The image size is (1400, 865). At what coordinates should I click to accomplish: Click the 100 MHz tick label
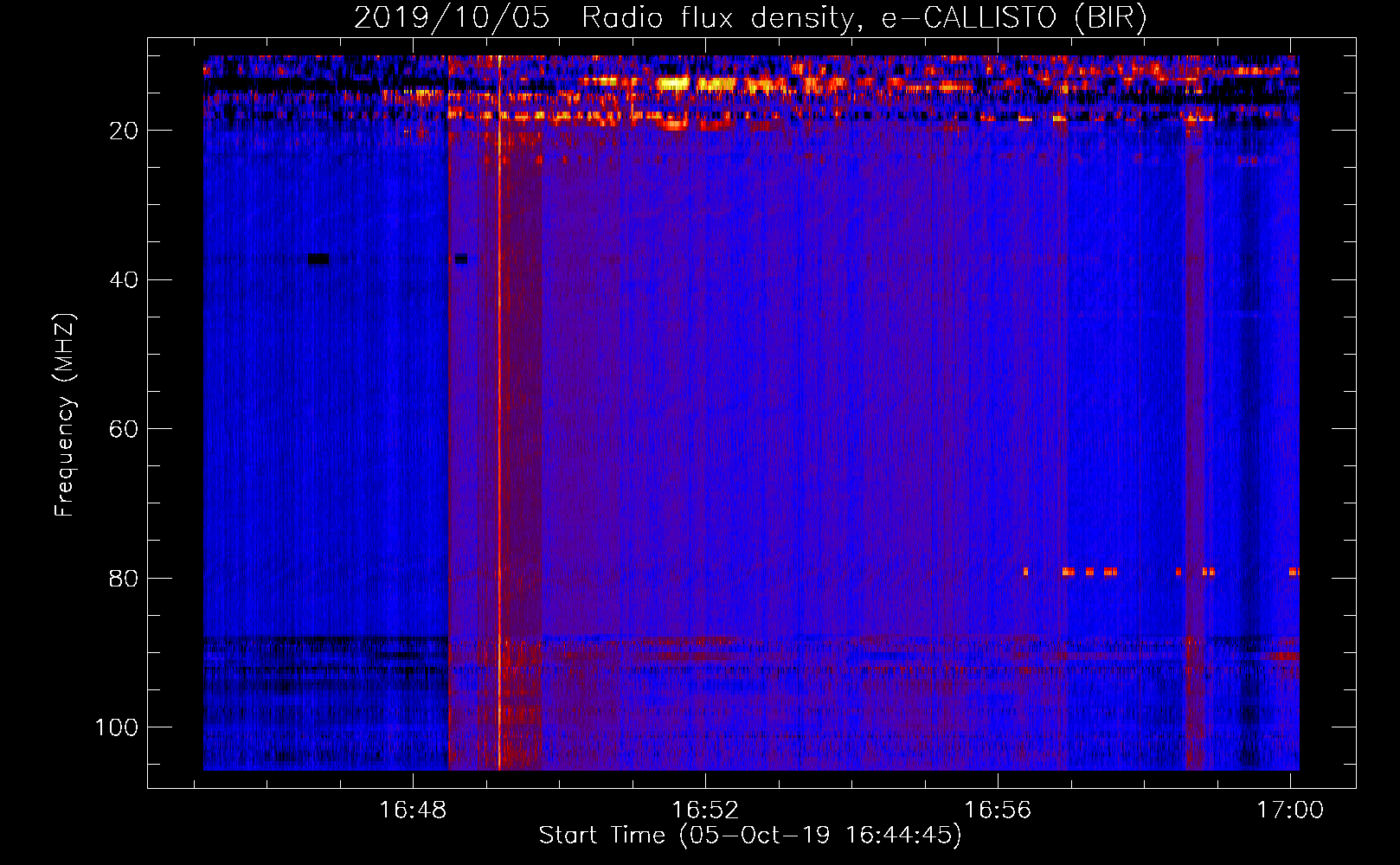point(117,727)
